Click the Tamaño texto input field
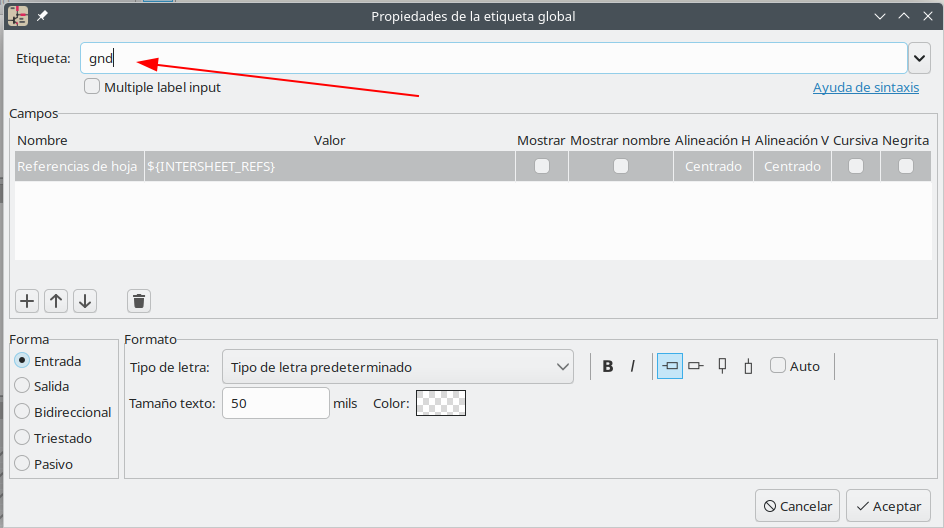Image resolution: width=944 pixels, height=528 pixels. pos(275,403)
